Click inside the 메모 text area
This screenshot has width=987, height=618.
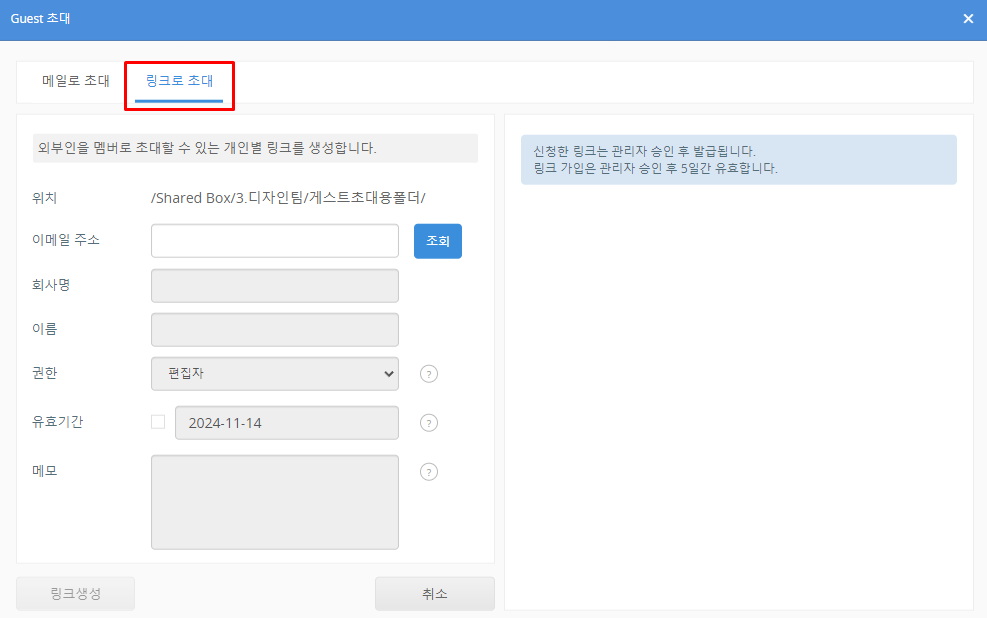click(x=275, y=502)
